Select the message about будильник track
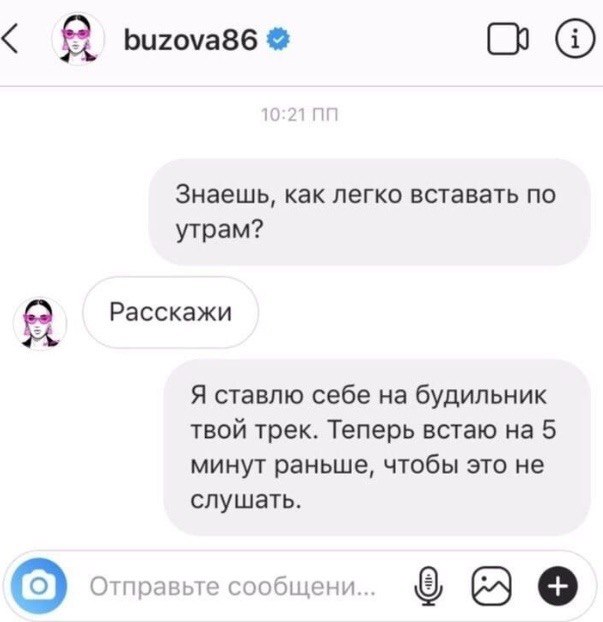 [x=377, y=447]
